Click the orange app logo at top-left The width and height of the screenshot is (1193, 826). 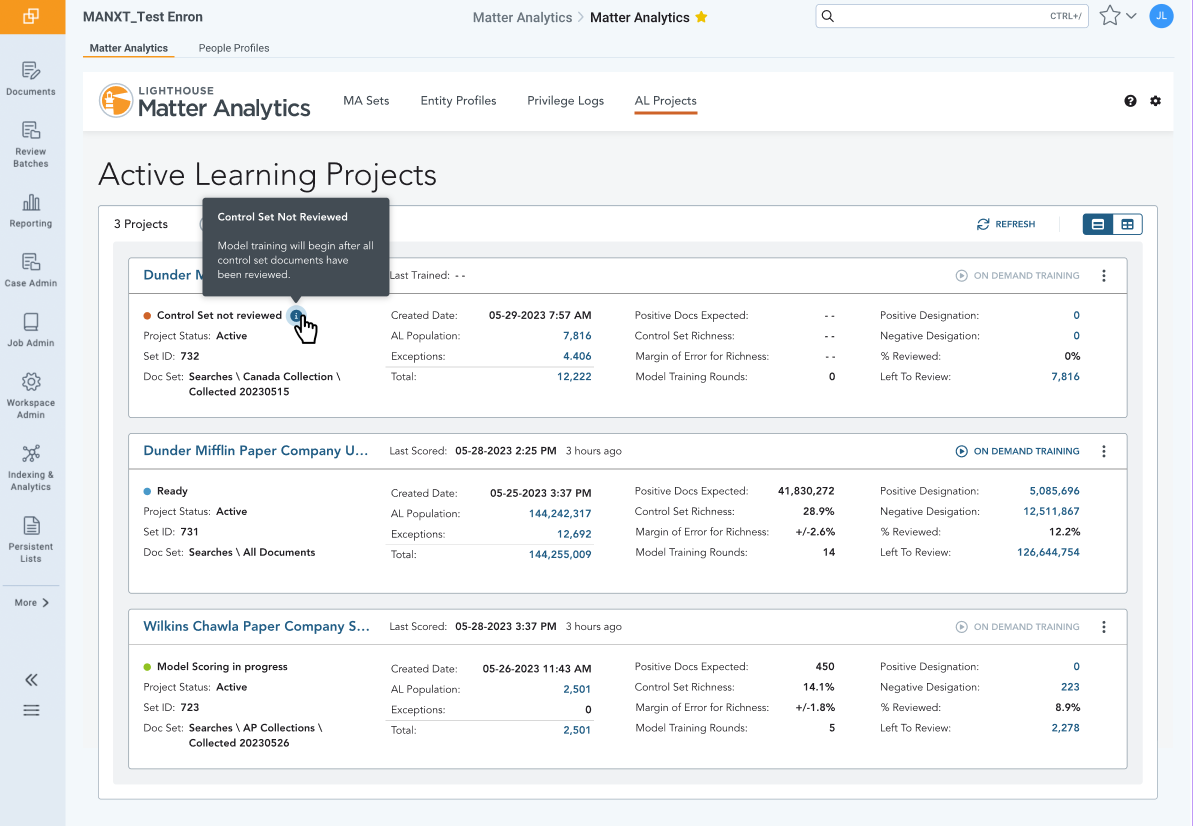32,17
